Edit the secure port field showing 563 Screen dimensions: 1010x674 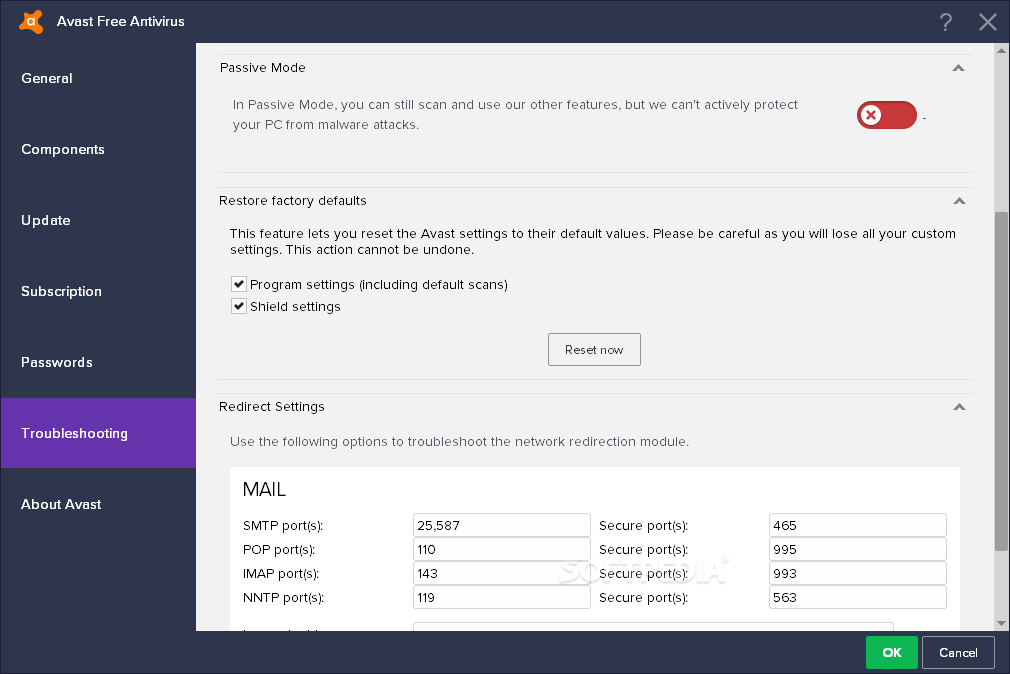[x=857, y=597]
